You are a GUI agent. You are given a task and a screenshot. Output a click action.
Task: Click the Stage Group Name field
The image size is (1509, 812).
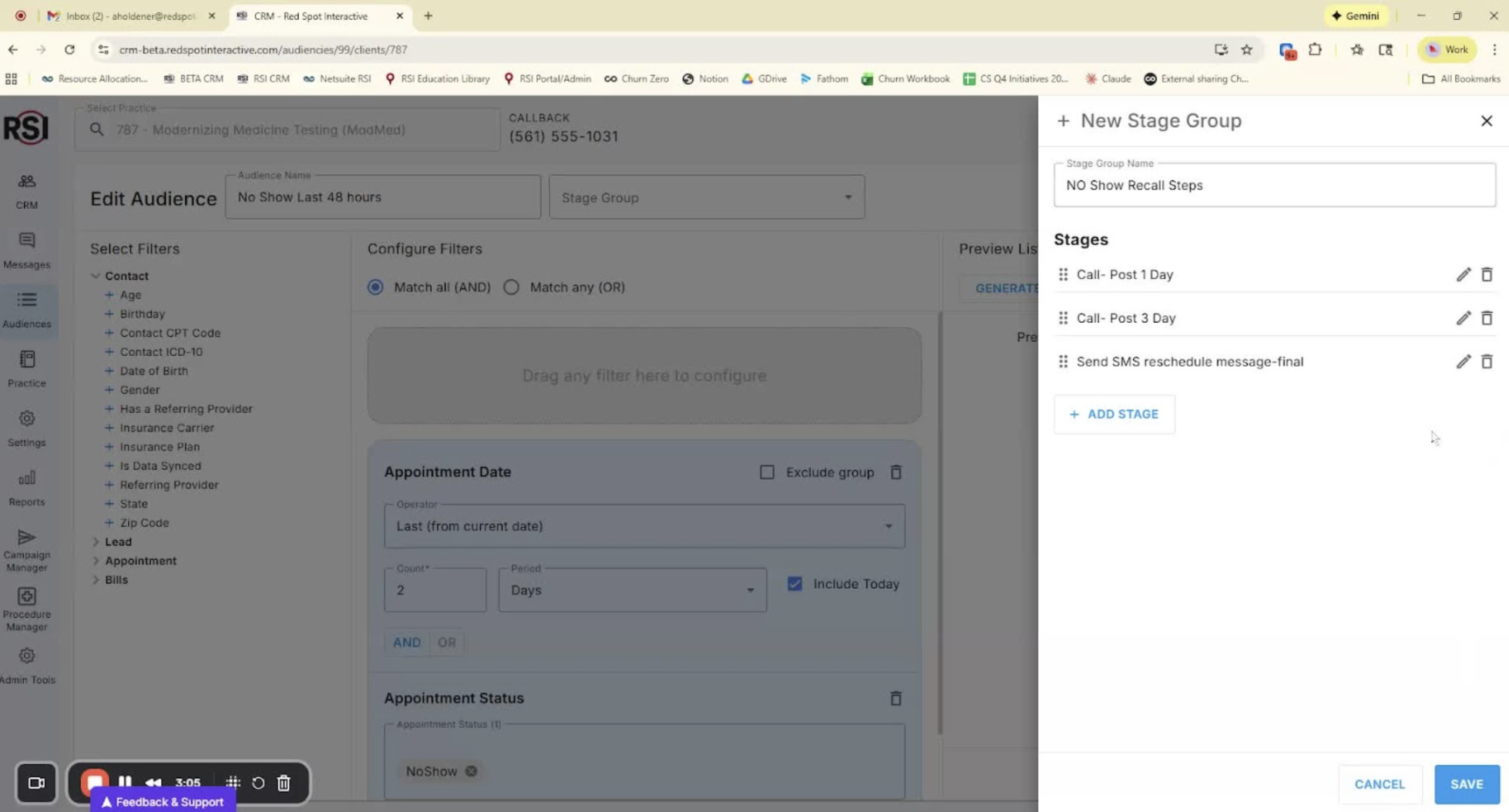(x=1274, y=186)
